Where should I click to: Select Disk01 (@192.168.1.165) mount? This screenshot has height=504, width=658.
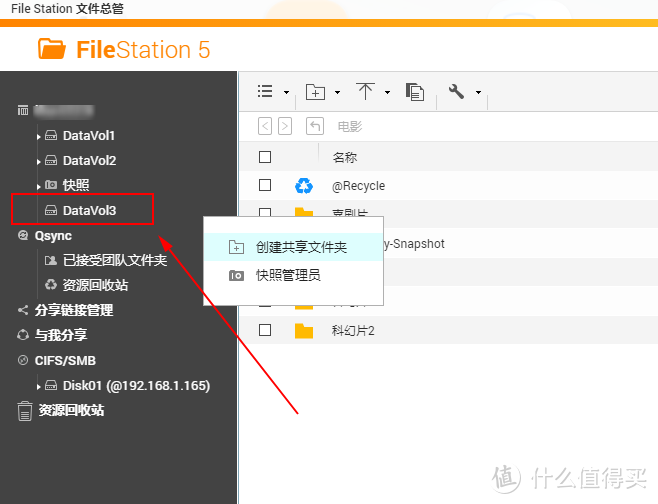136,386
